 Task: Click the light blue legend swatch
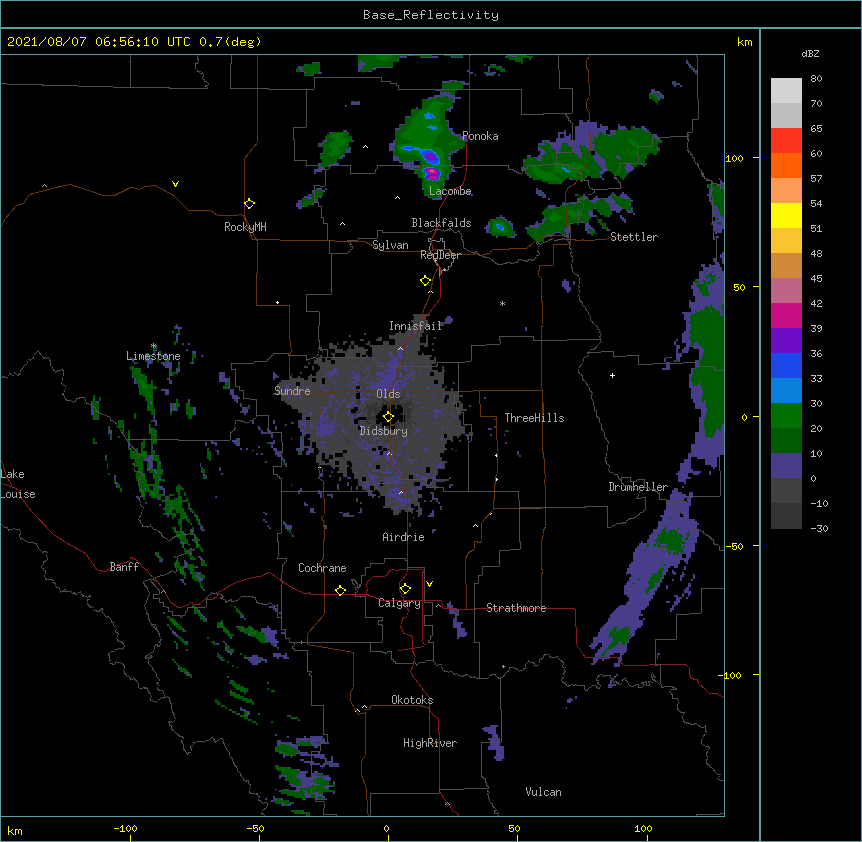pos(786,390)
